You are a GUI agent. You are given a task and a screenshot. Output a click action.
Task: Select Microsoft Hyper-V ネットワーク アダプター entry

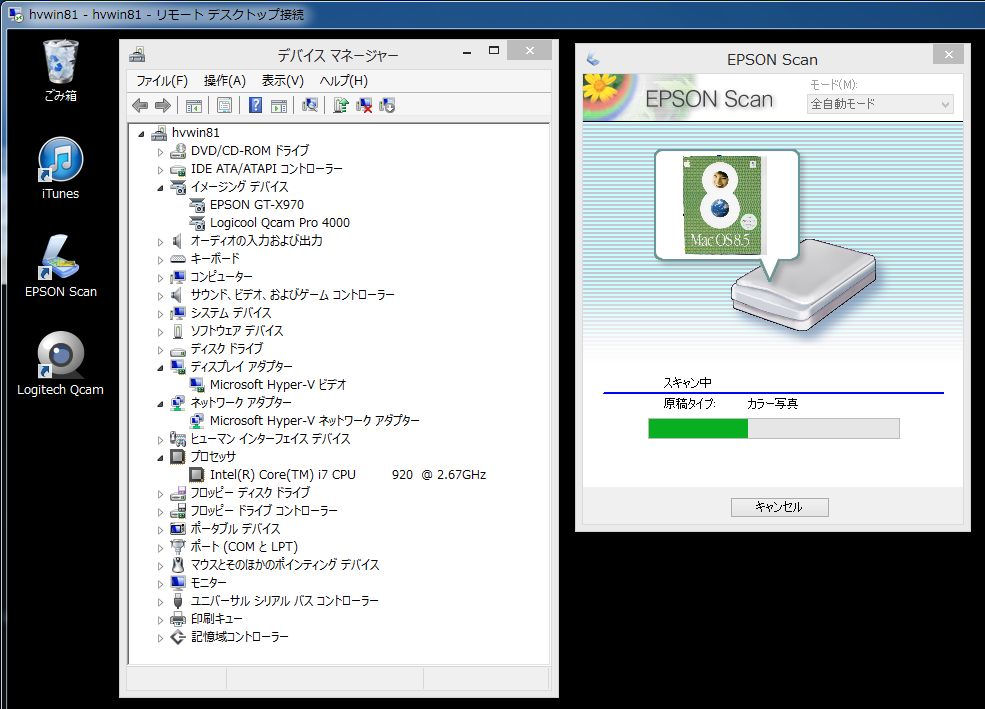tap(314, 421)
